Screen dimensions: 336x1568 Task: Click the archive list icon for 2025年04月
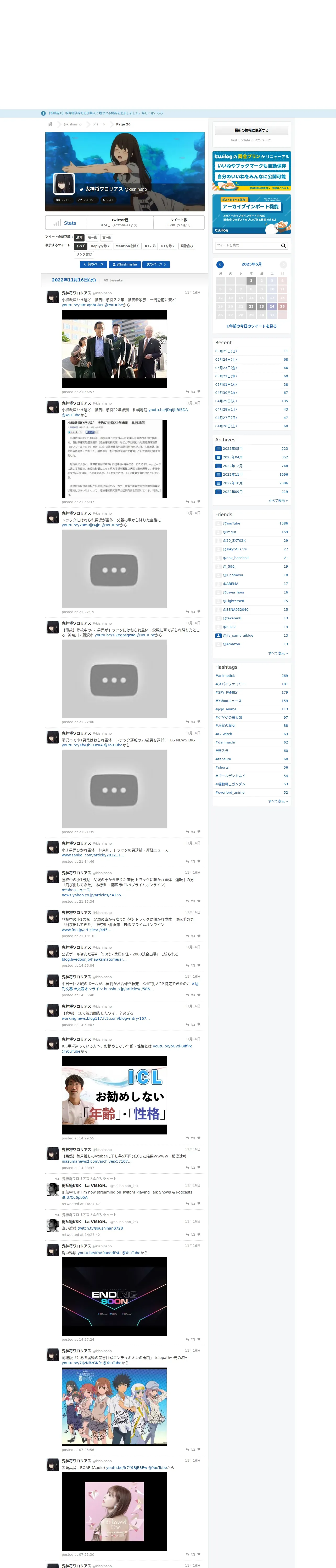click(x=218, y=457)
